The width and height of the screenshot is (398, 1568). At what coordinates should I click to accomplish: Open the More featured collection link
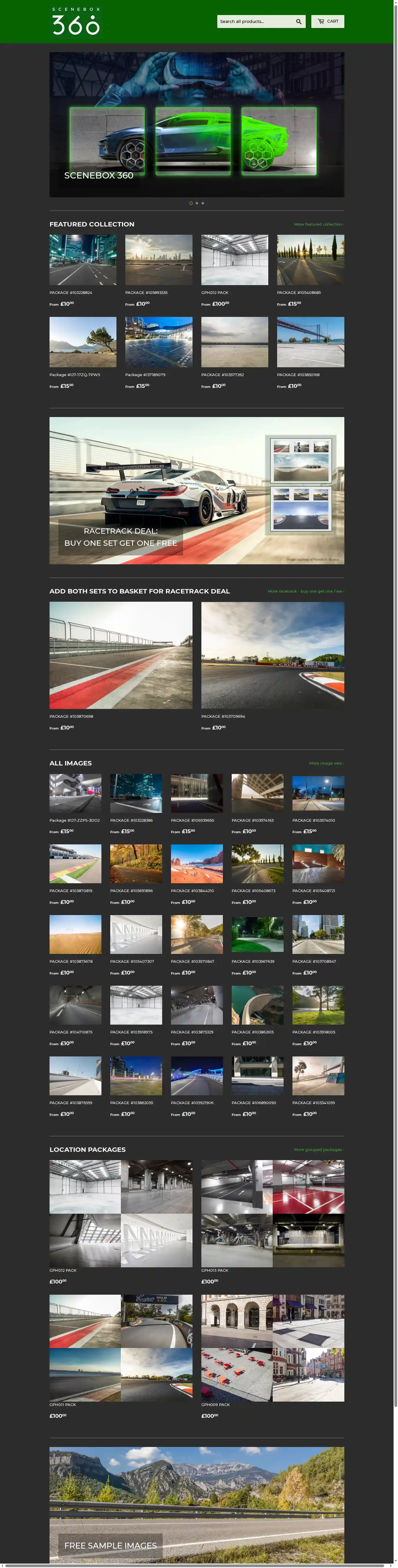319,225
